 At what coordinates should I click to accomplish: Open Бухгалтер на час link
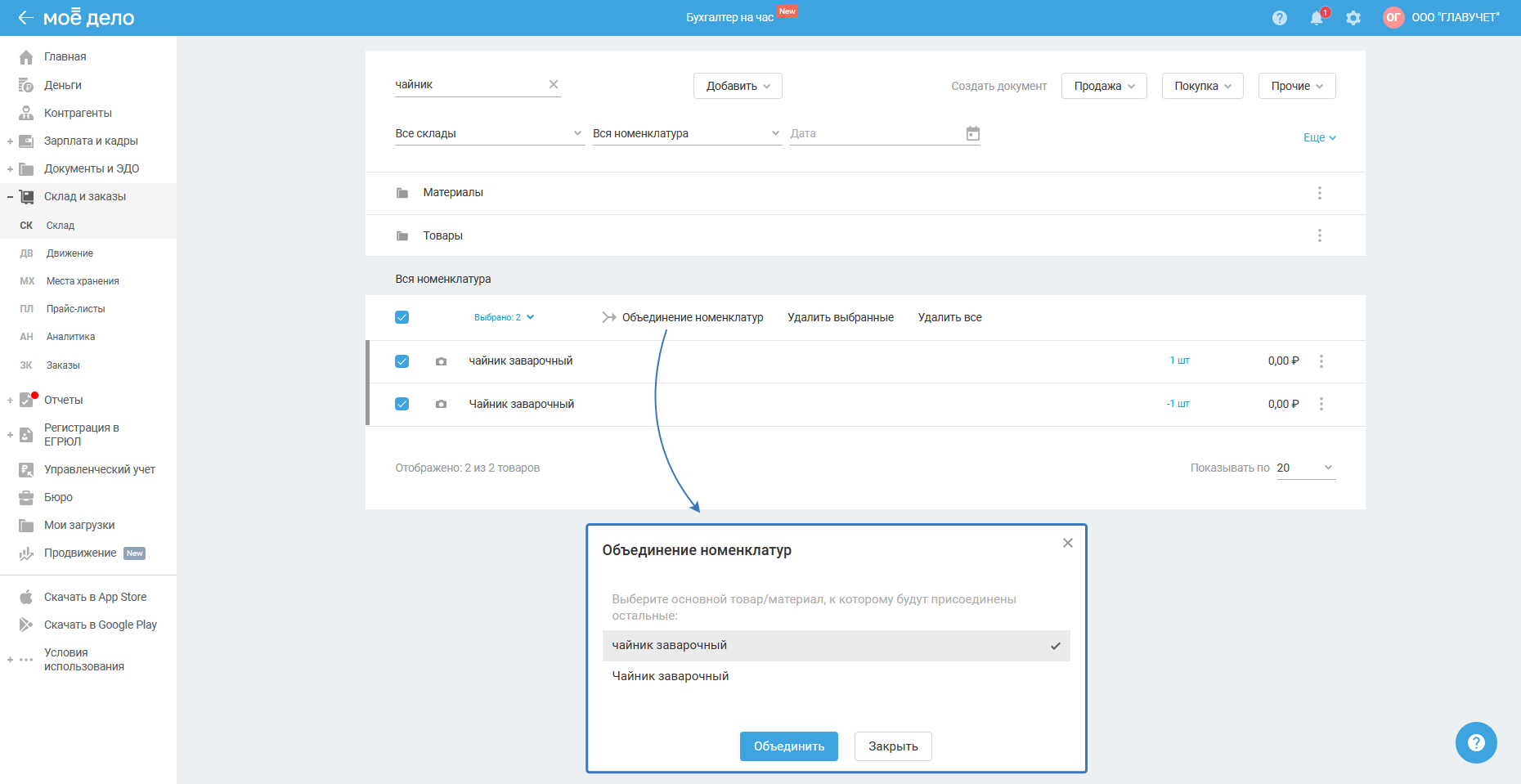(729, 17)
